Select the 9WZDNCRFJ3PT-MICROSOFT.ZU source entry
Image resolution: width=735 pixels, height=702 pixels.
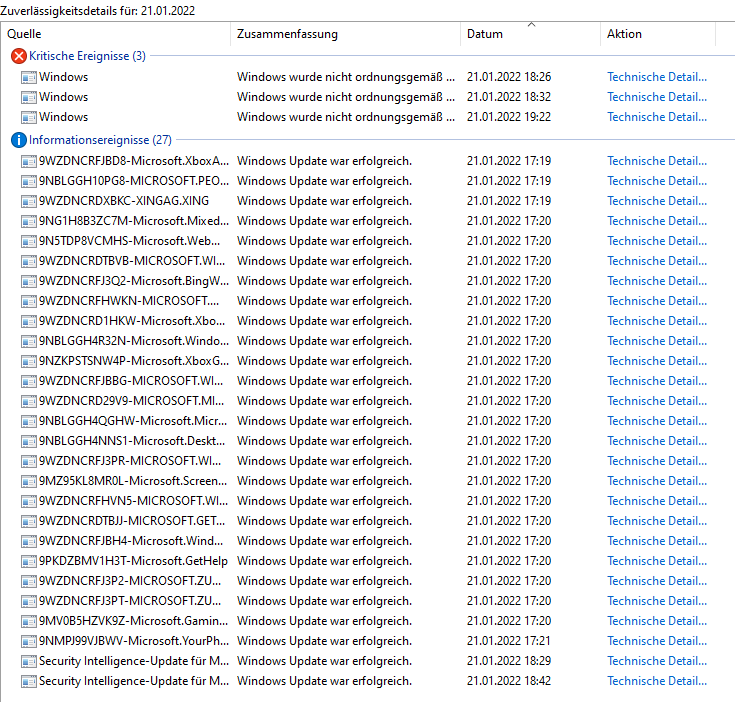point(130,601)
